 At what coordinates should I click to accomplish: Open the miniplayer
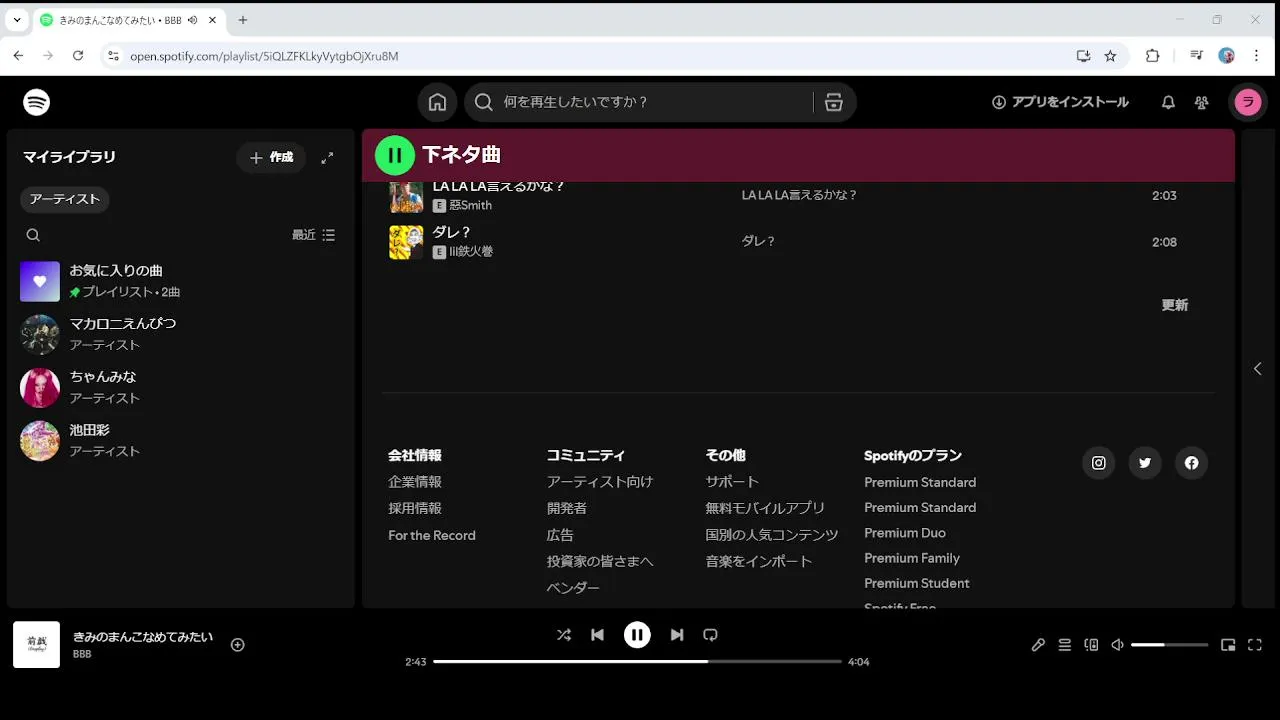[x=1228, y=645]
